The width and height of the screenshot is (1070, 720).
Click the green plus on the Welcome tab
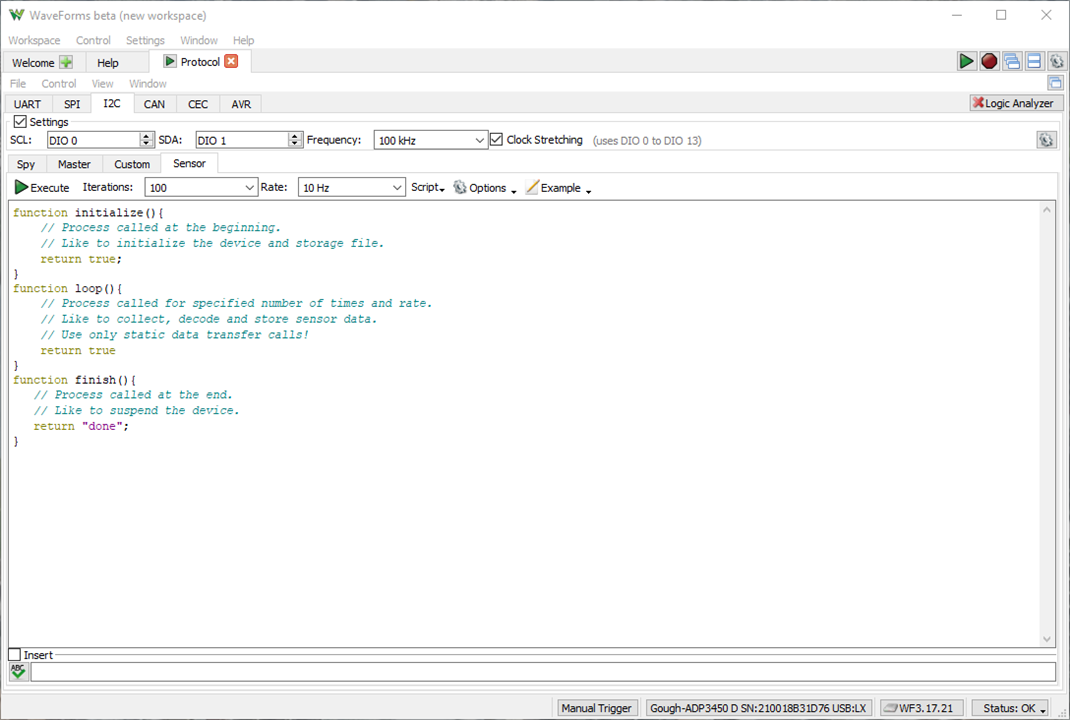66,62
